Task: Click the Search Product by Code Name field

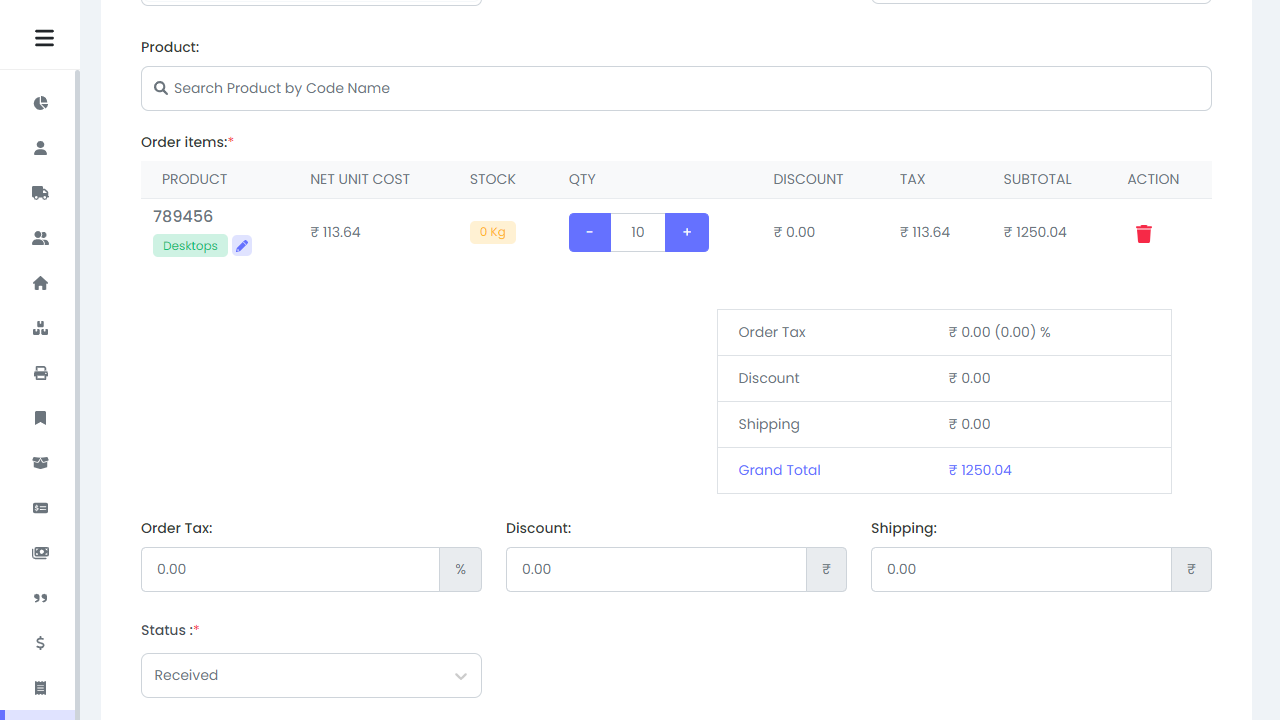Action: pos(676,88)
